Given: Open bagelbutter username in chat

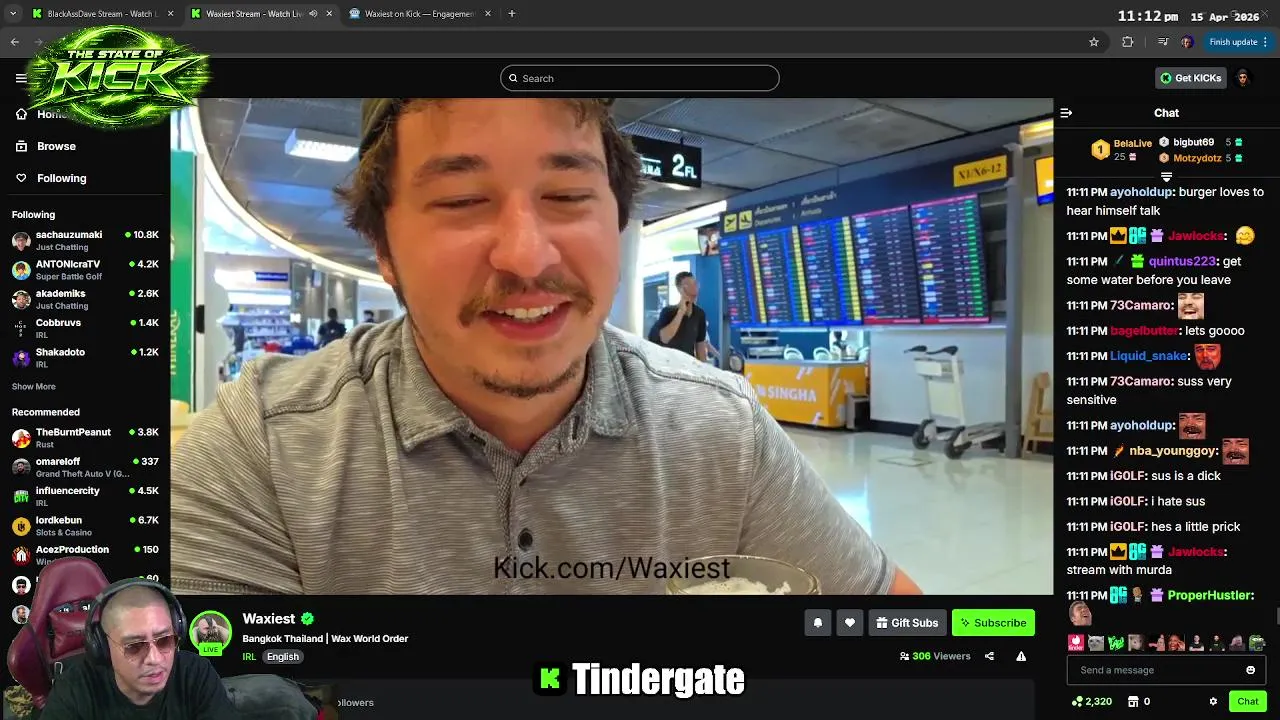Looking at the screenshot, I should [1144, 331].
